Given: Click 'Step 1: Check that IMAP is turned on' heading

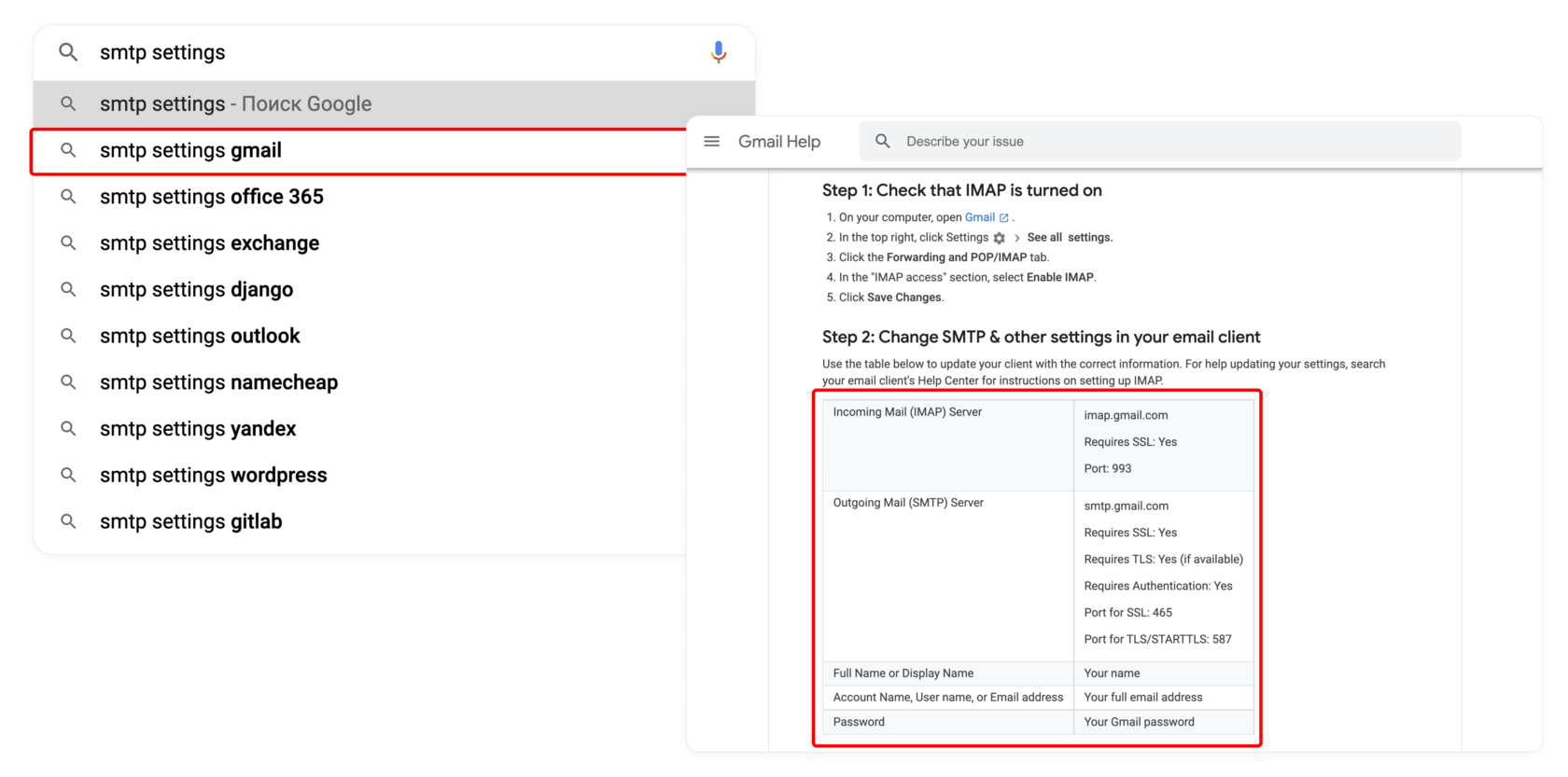Looking at the screenshot, I should coord(962,190).
